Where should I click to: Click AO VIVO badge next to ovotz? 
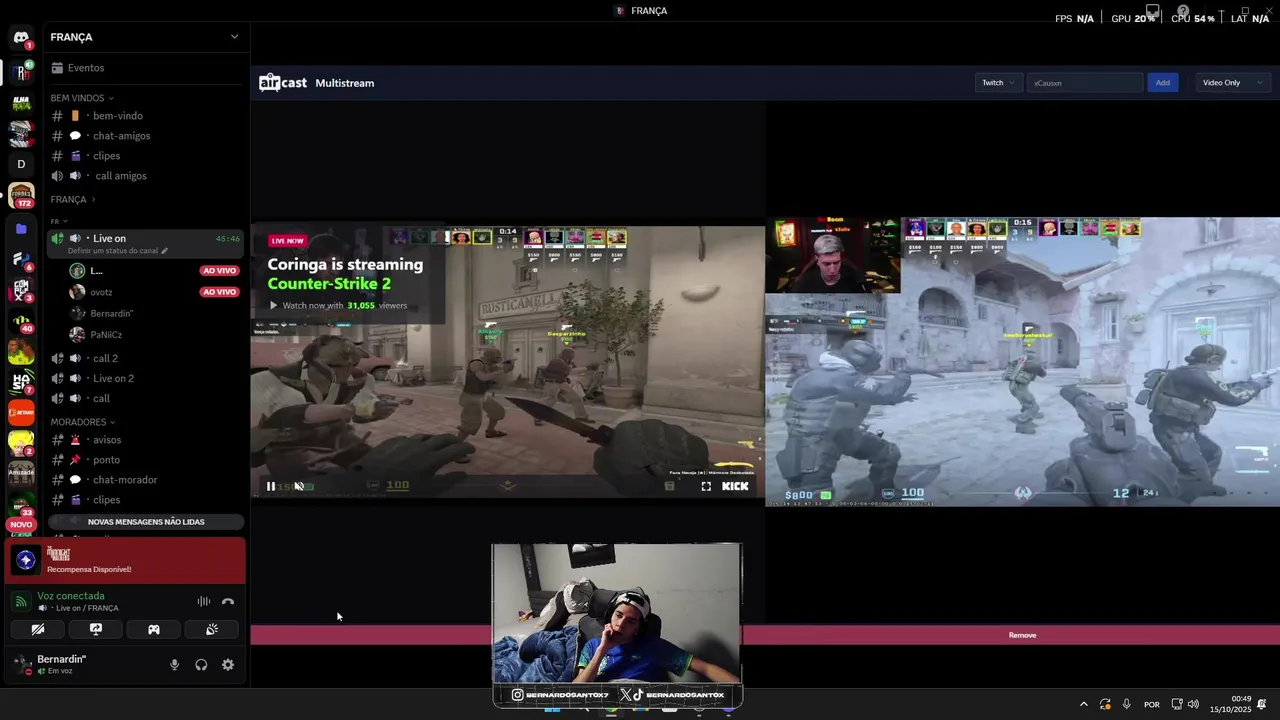(x=219, y=292)
